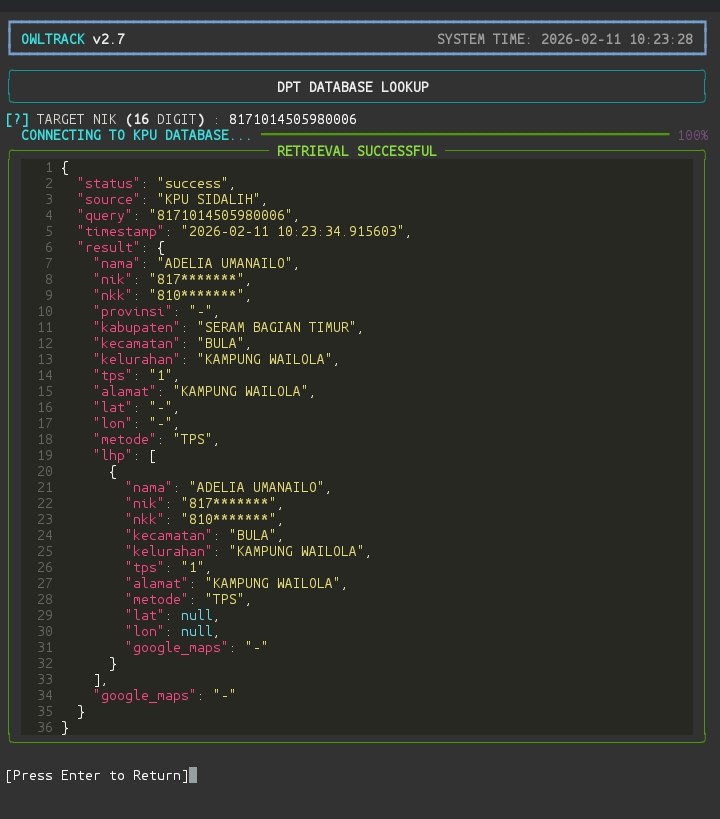Click the NIK number entered after the TARGET NIK prompt
Screen dimensions: 720x819
(x=293, y=120)
